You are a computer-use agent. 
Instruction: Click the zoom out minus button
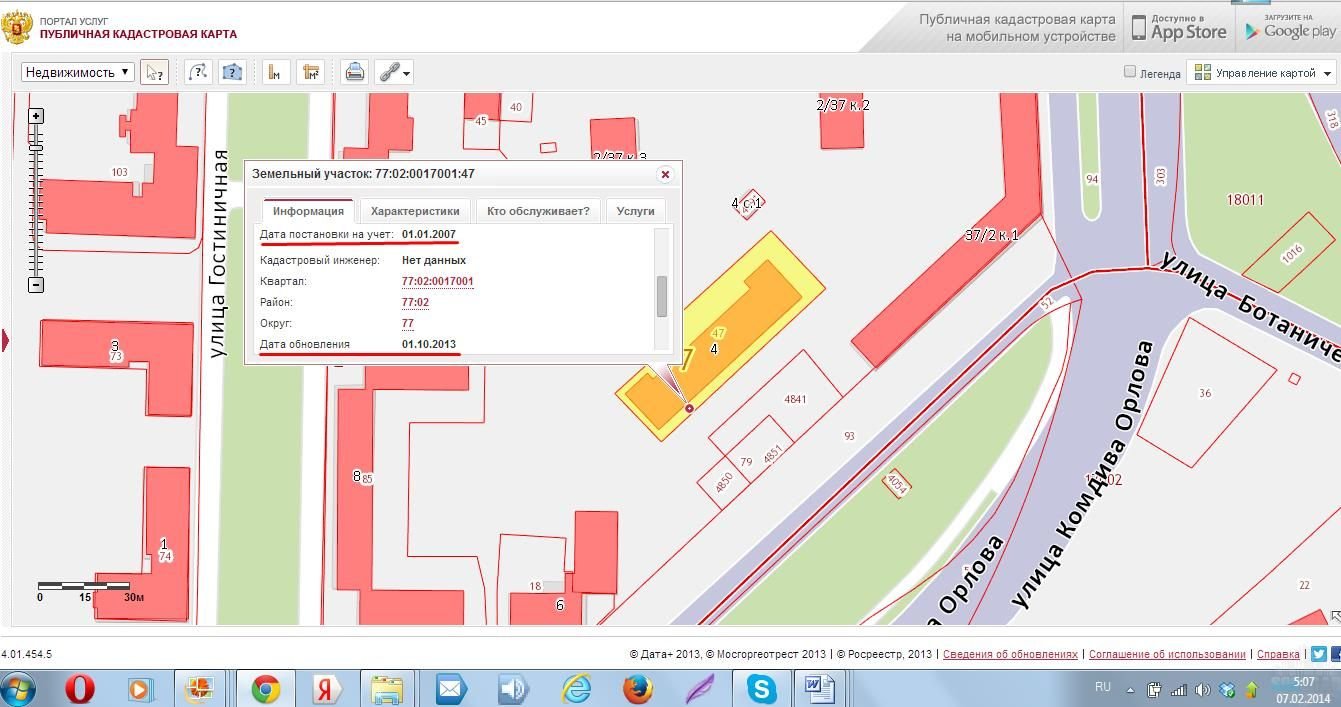pos(36,285)
